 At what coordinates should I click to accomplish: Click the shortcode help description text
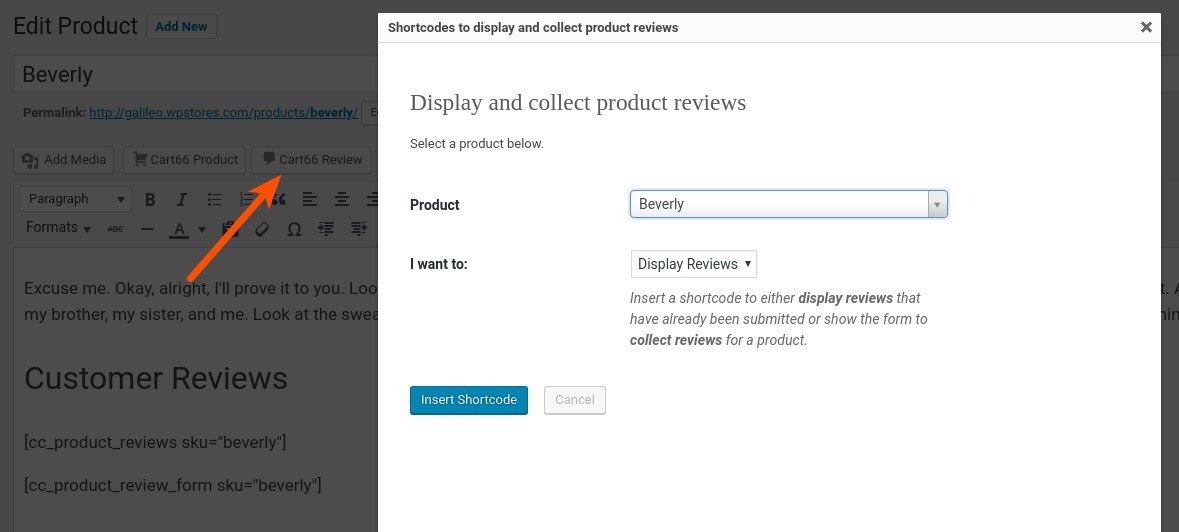click(779, 319)
